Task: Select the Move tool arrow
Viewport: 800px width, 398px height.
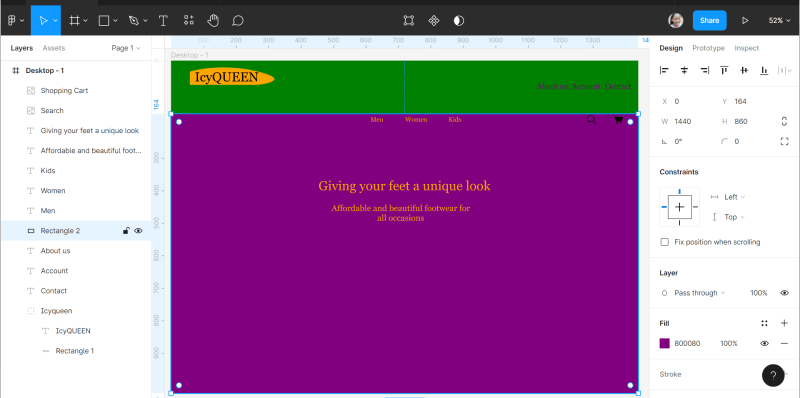Action: point(43,20)
